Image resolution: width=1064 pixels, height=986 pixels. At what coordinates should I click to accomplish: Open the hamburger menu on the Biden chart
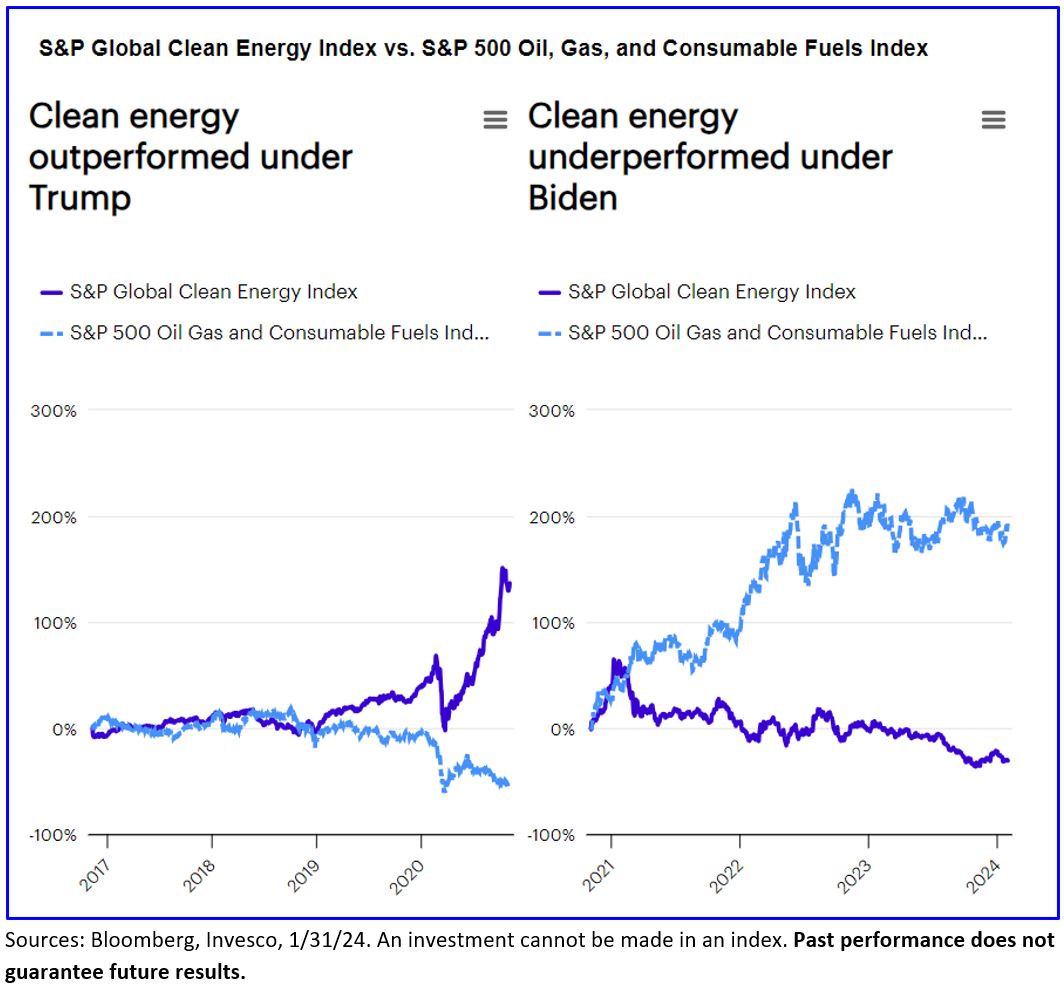(x=993, y=120)
